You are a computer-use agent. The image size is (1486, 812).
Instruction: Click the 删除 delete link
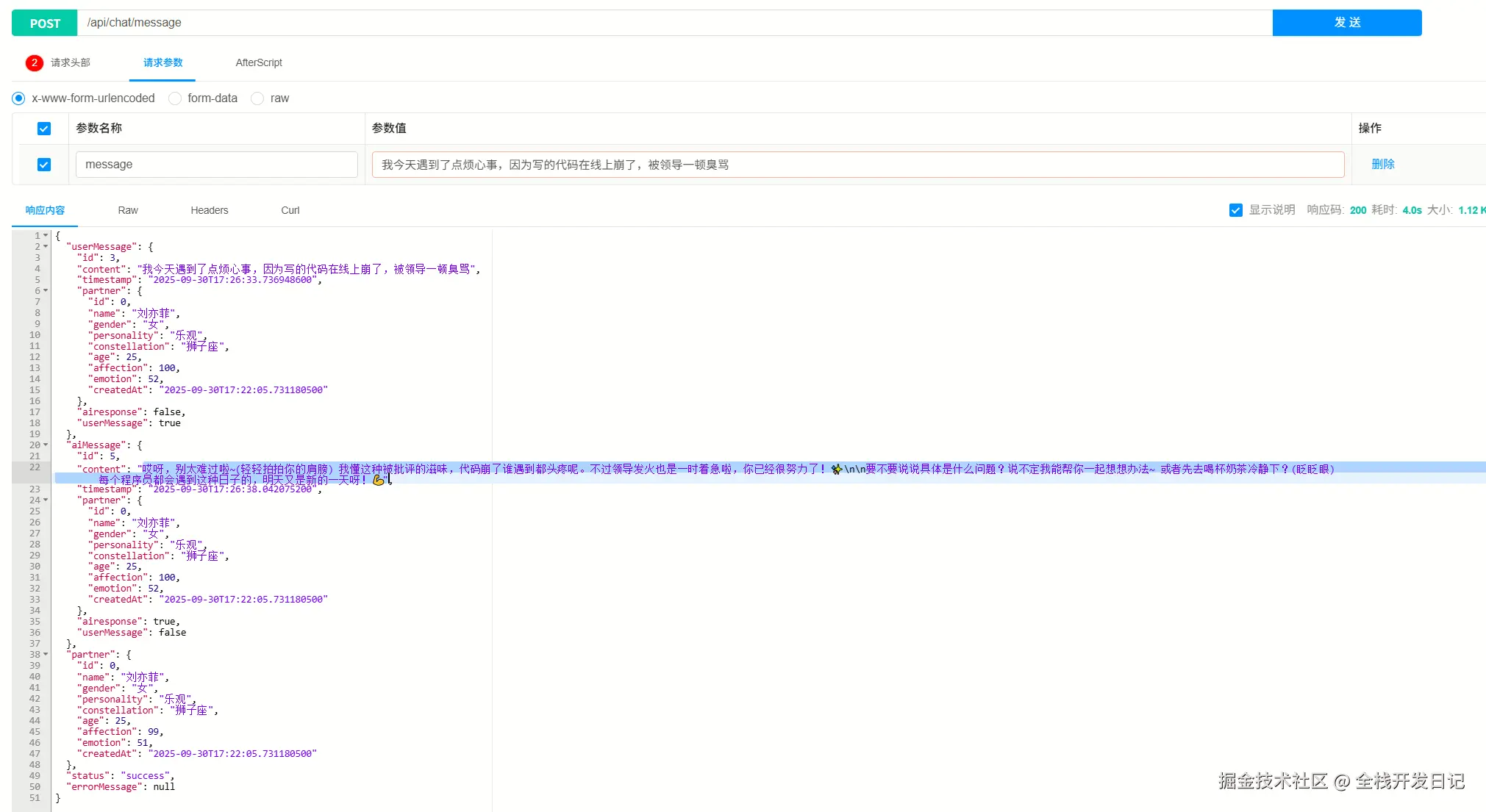tap(1382, 165)
